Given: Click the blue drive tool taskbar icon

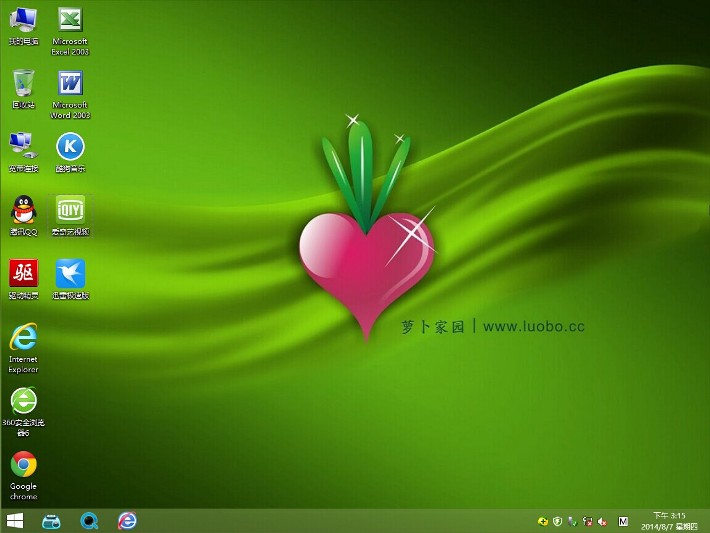Looking at the screenshot, I should click(51, 521).
